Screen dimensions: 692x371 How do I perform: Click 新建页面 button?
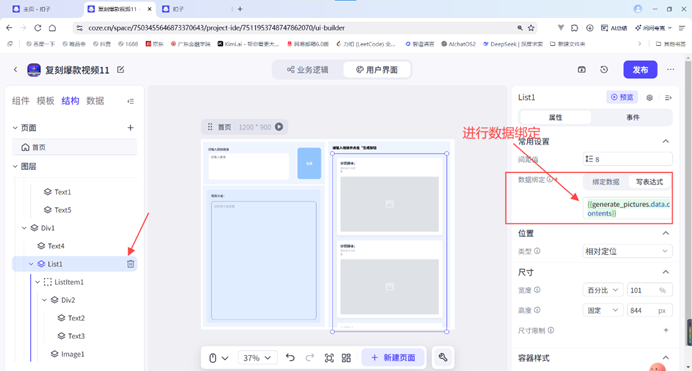[393, 357]
